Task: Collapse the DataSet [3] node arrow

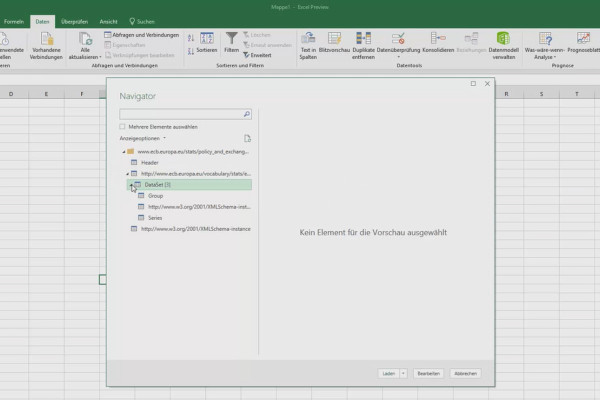Action: click(131, 185)
